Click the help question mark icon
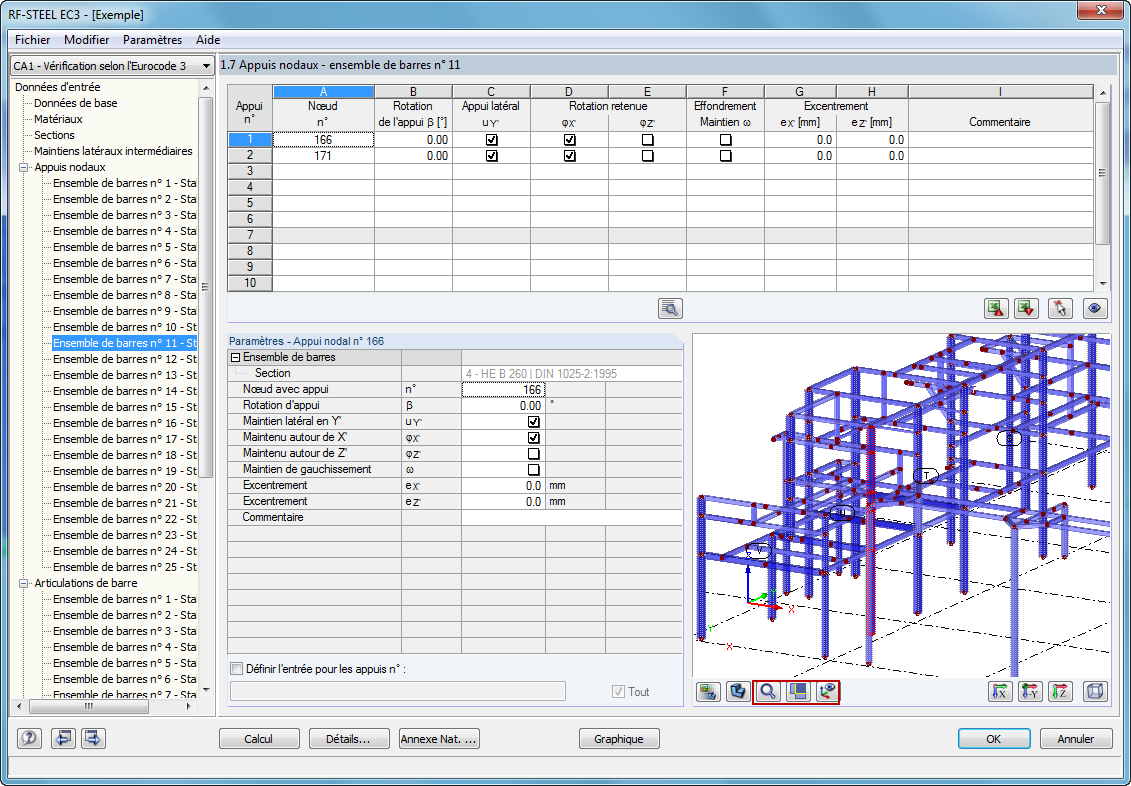 (30, 738)
